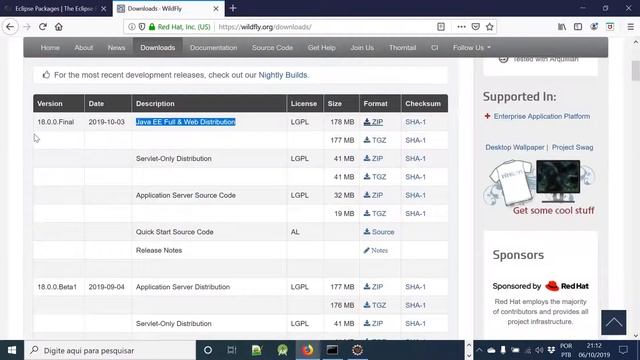The height and width of the screenshot is (360, 640).
Task: Open the Thorntail nav item
Action: pos(402,48)
